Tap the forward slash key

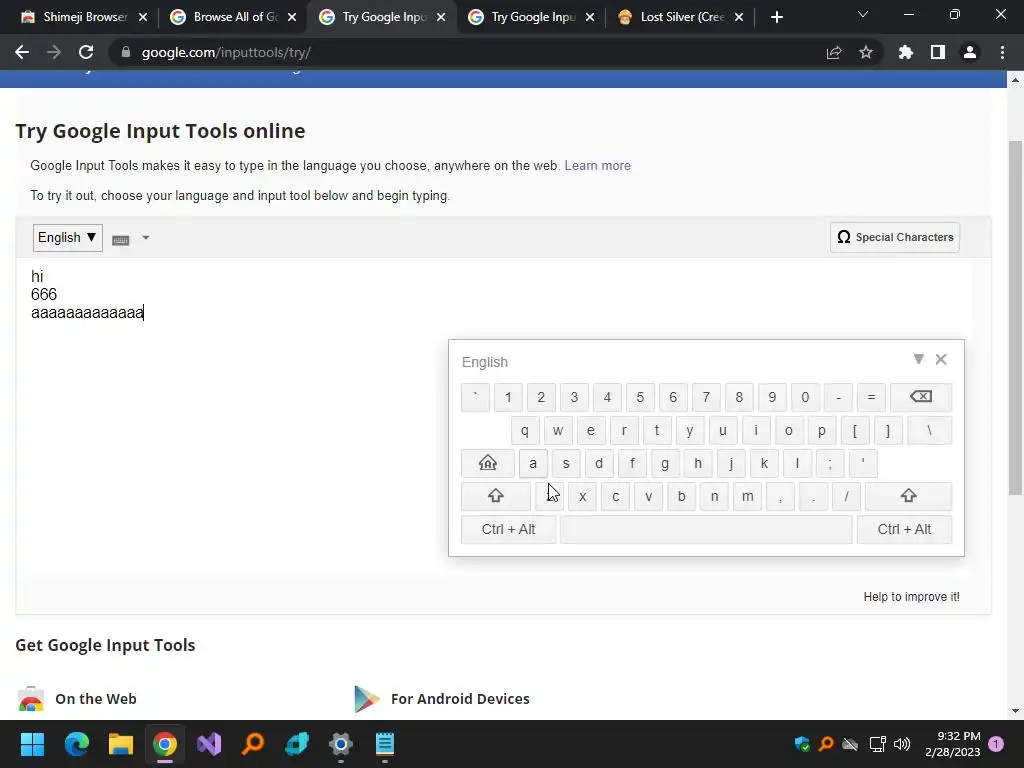tap(846, 496)
